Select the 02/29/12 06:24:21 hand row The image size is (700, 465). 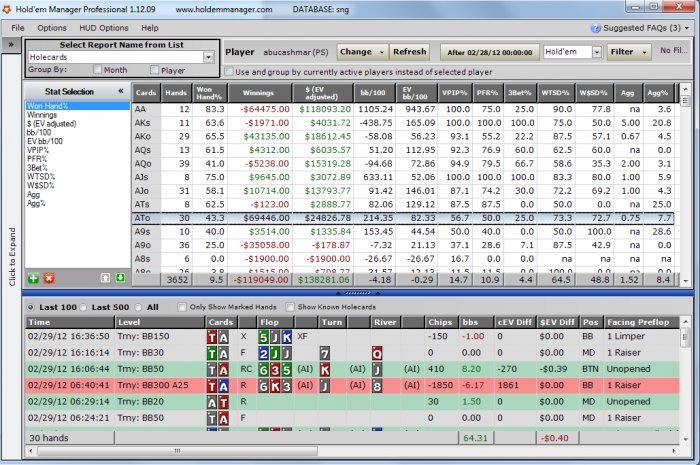(x=353, y=418)
